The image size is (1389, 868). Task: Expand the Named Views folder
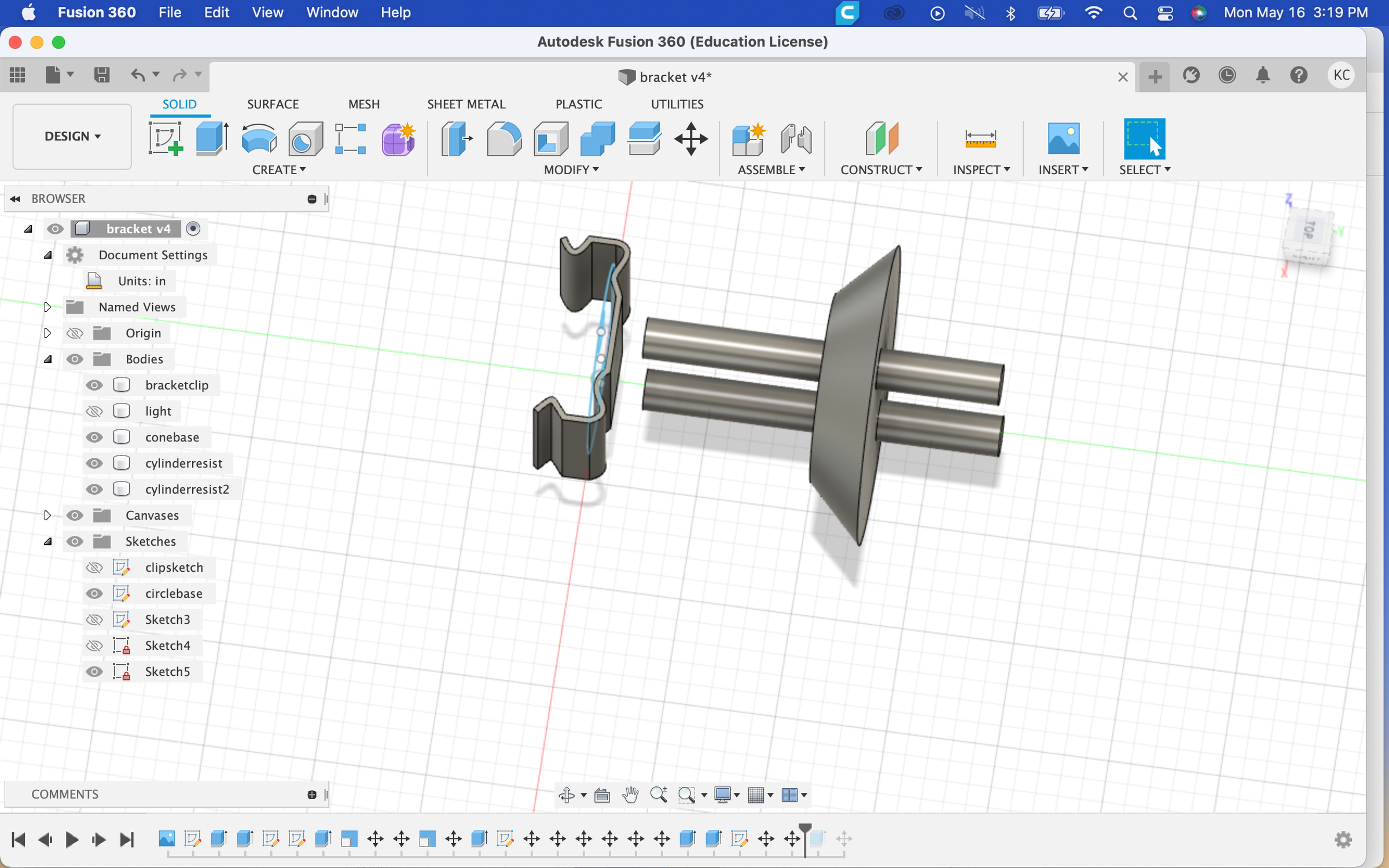[x=47, y=307]
